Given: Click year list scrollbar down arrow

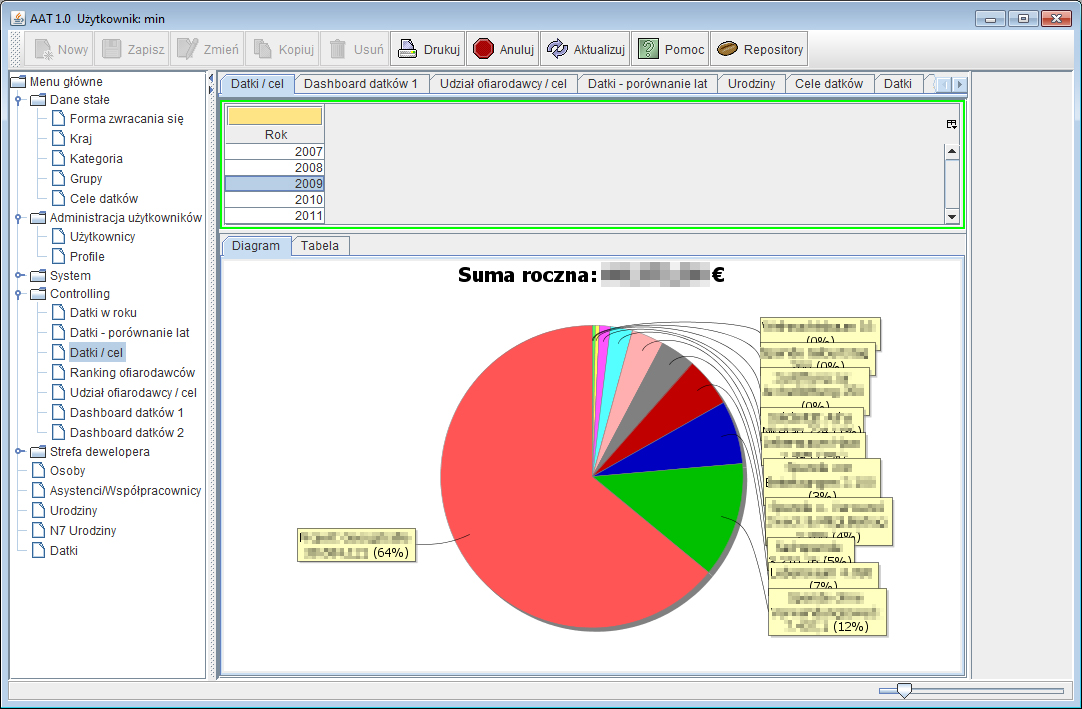Looking at the screenshot, I should [952, 216].
